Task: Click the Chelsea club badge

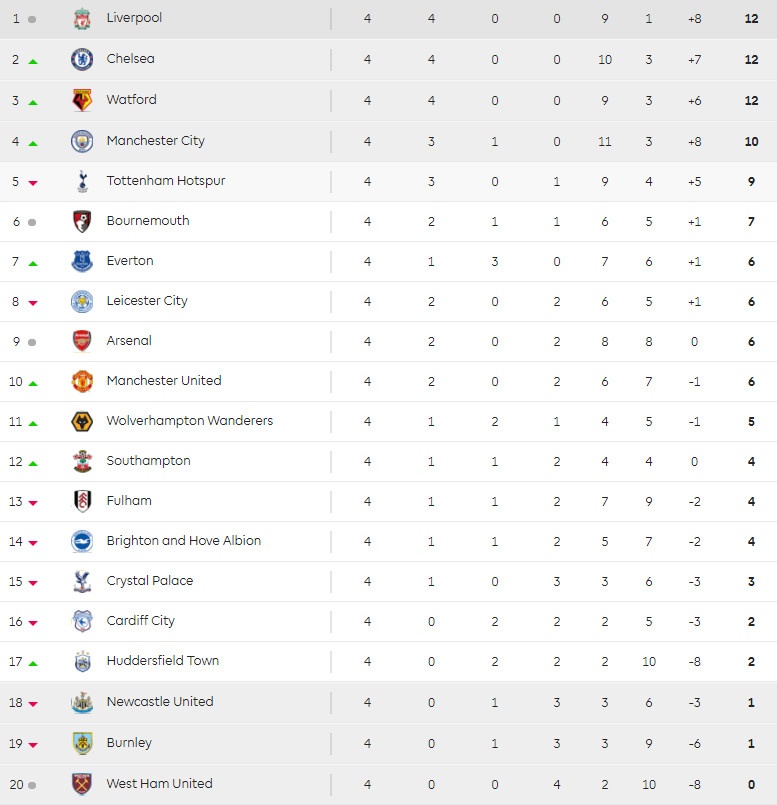Action: pyautogui.click(x=82, y=59)
